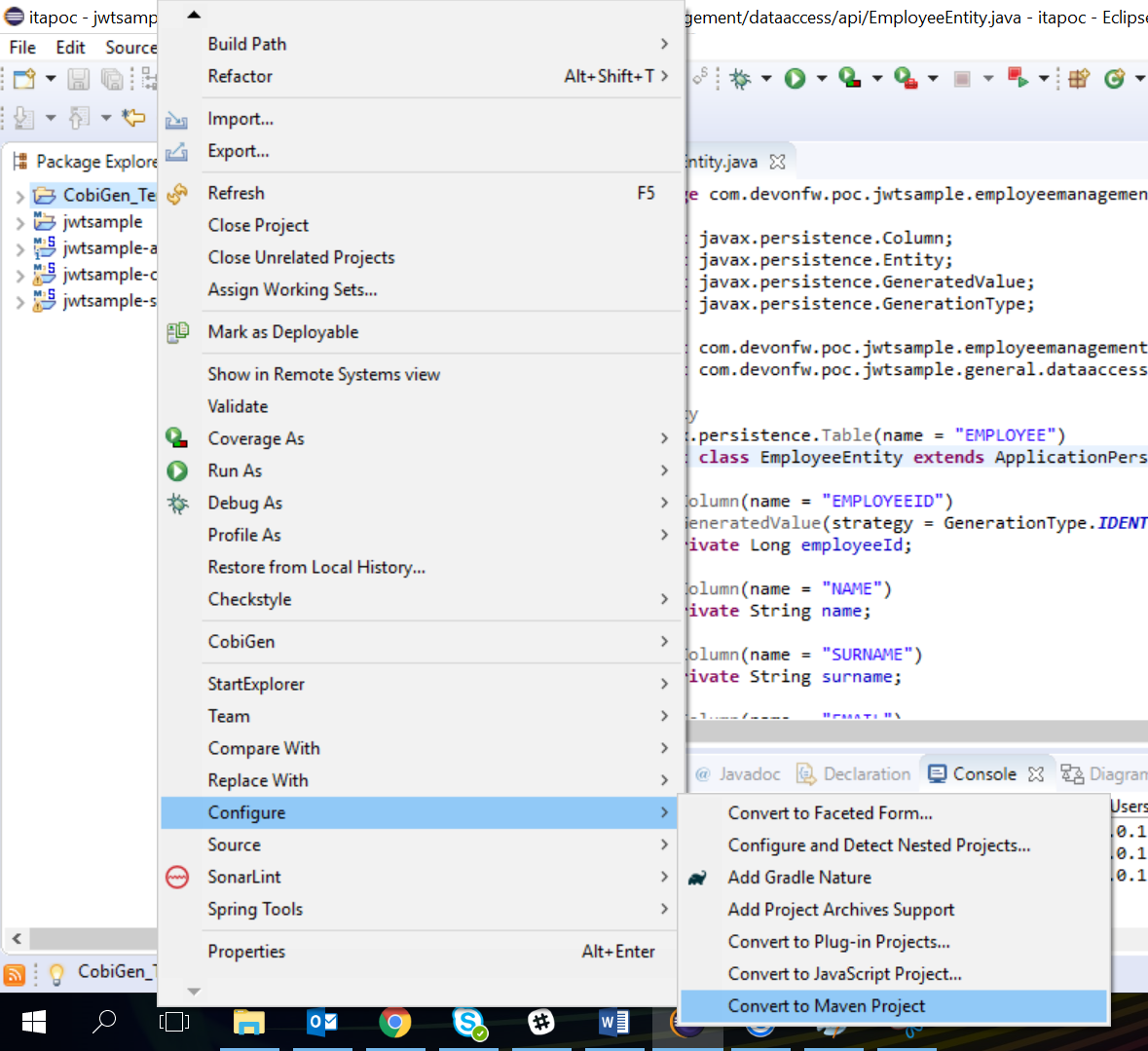Click the Last Edit Location arrow icon
The width and height of the screenshot is (1148, 1051).
click(133, 118)
